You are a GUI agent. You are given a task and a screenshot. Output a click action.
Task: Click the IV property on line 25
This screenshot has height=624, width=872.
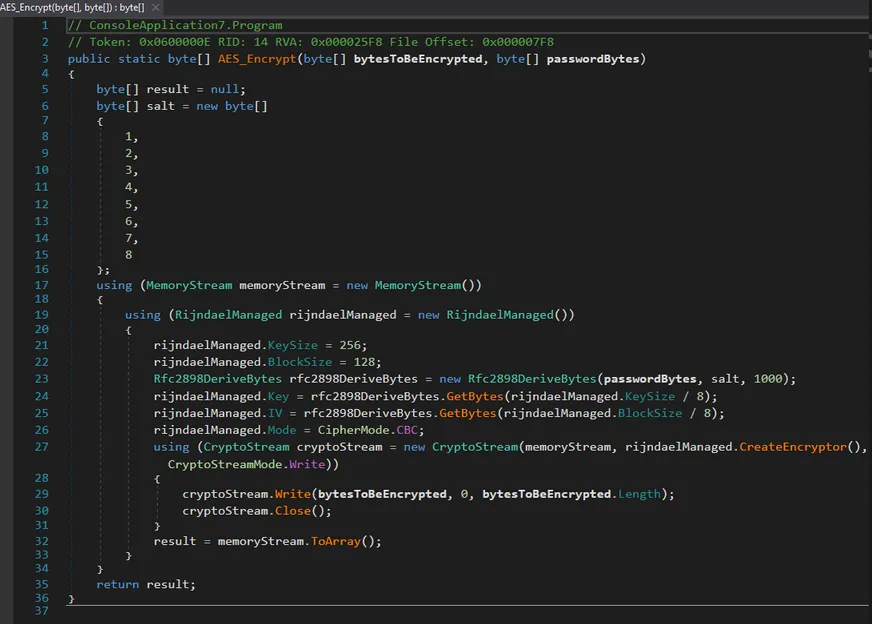[x=275, y=413]
